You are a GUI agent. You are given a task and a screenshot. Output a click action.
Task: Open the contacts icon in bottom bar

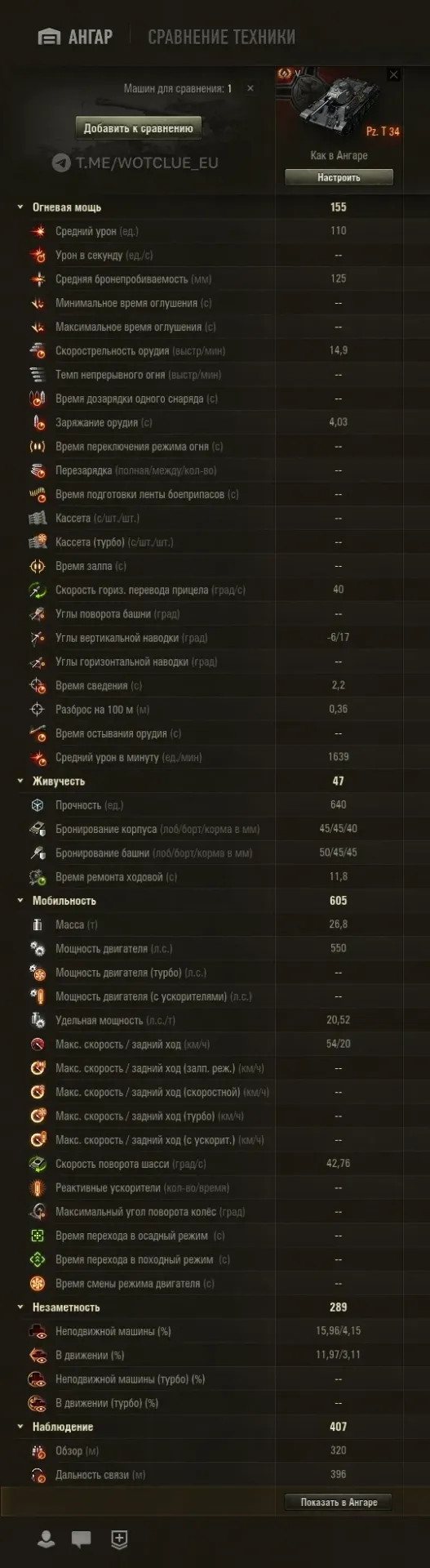(x=47, y=1540)
